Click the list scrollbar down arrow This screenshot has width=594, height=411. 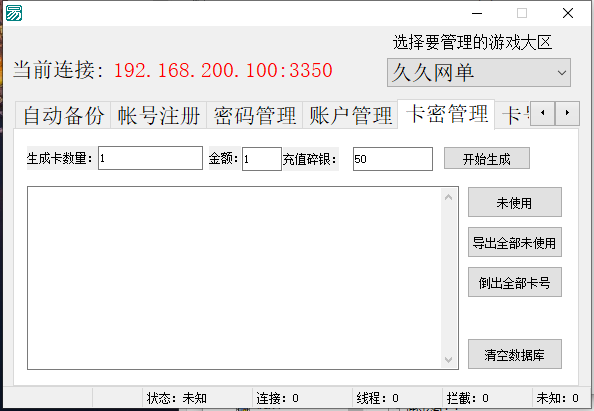[449, 359]
